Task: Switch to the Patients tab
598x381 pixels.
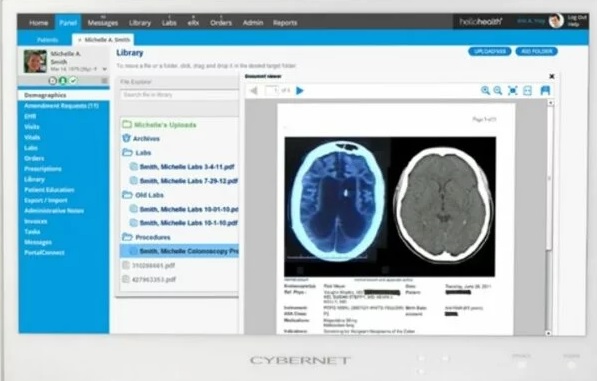Action: point(48,40)
